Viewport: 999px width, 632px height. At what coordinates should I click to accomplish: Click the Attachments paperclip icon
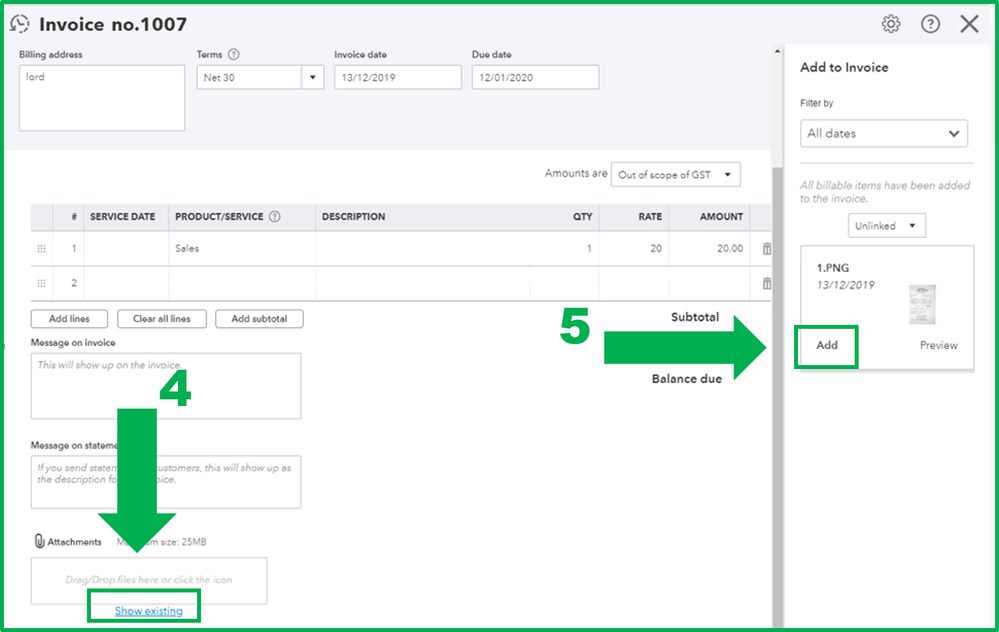pos(39,541)
